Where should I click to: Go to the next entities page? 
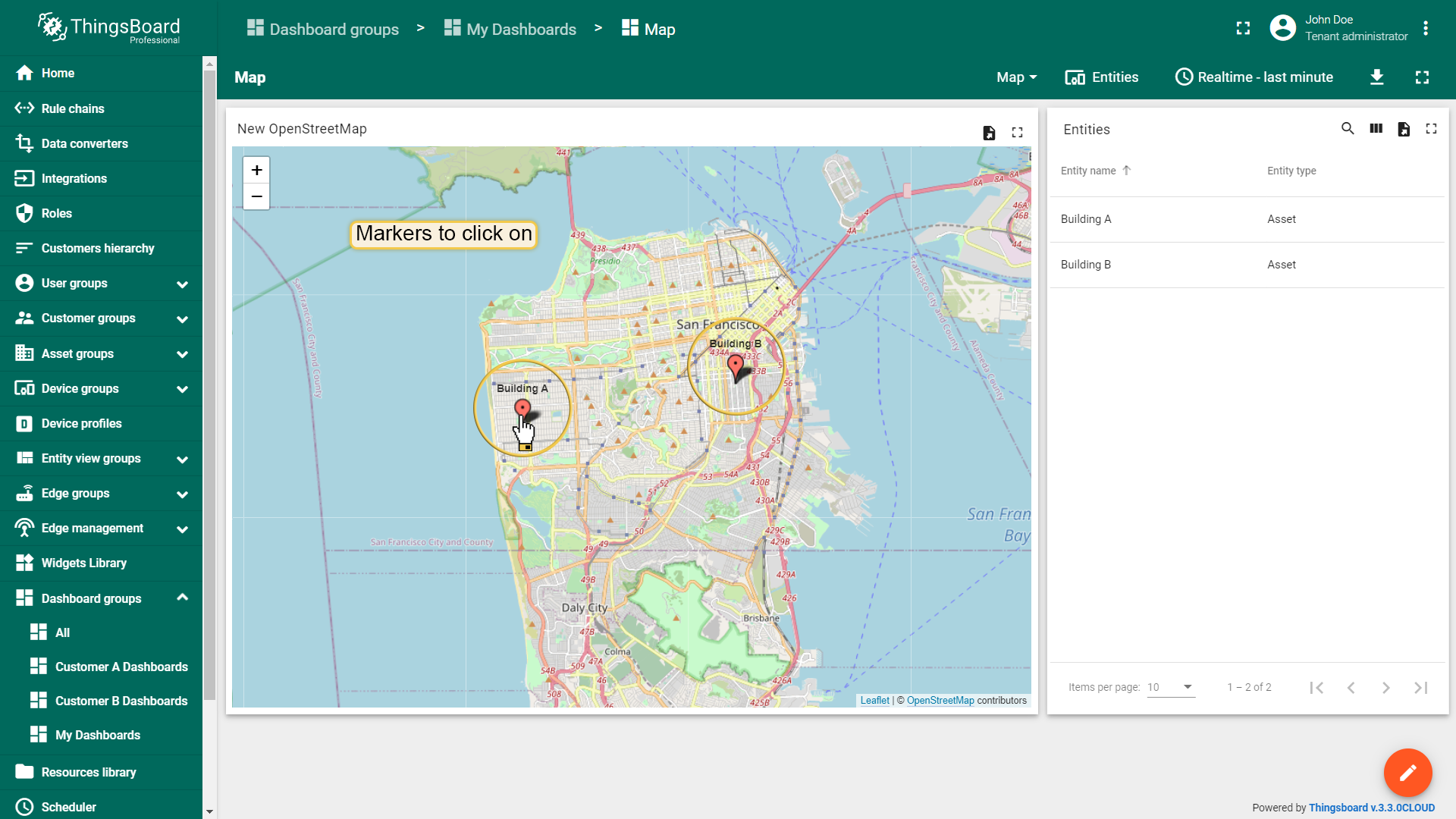pos(1385,688)
